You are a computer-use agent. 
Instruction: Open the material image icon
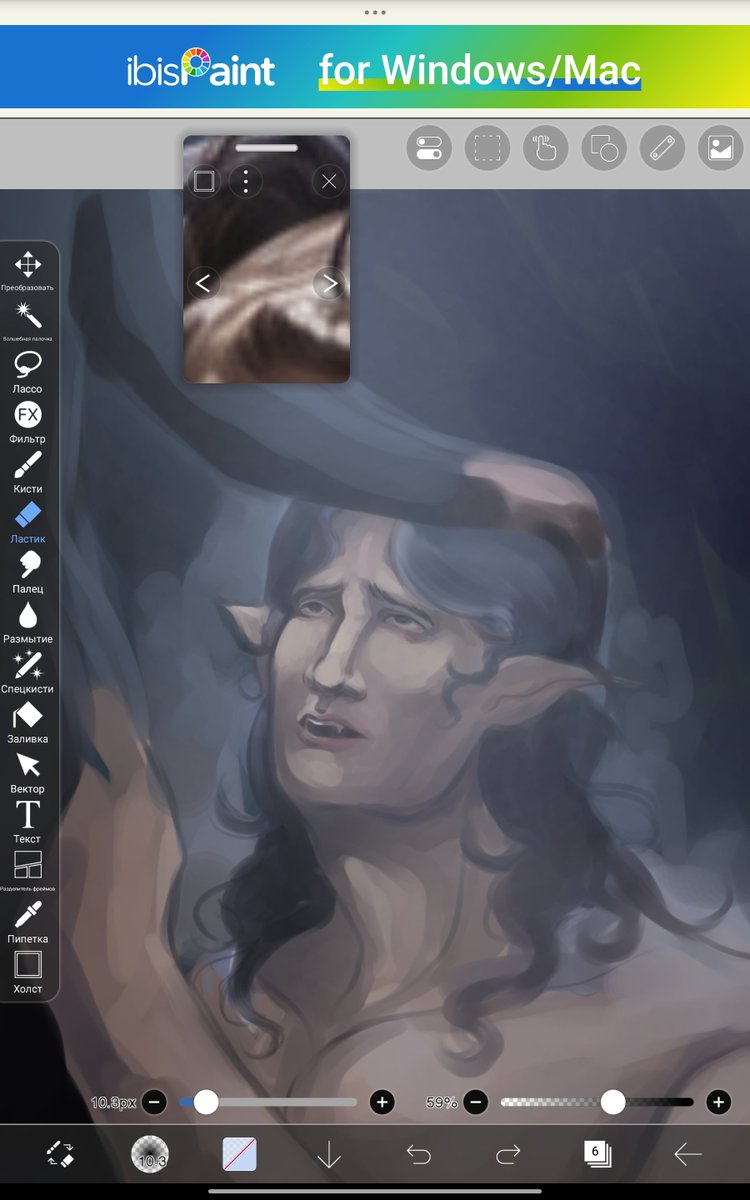(720, 149)
